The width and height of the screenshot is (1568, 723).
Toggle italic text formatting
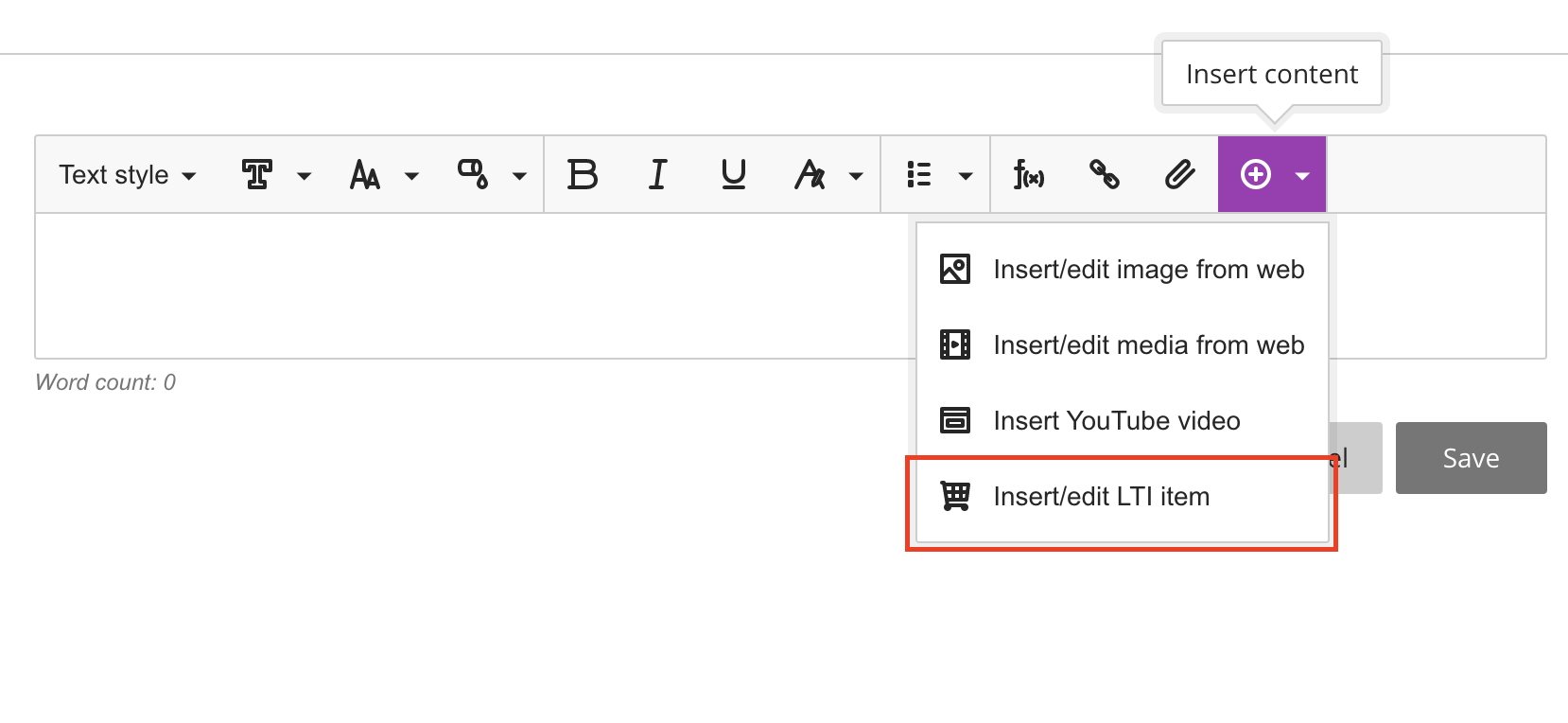tap(658, 175)
